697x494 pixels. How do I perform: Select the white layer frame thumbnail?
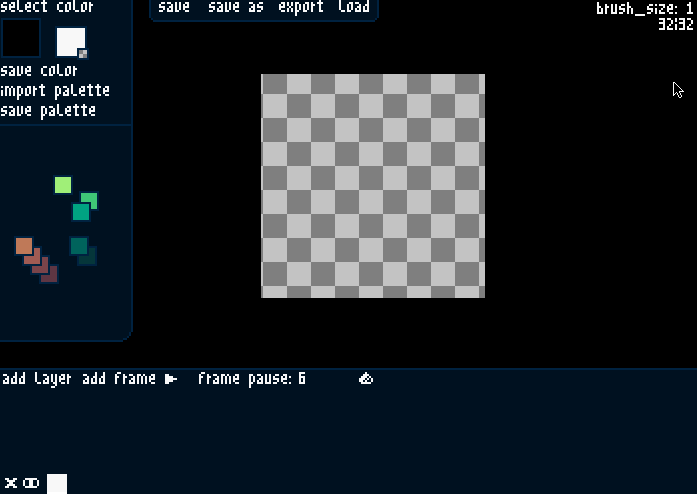57,484
